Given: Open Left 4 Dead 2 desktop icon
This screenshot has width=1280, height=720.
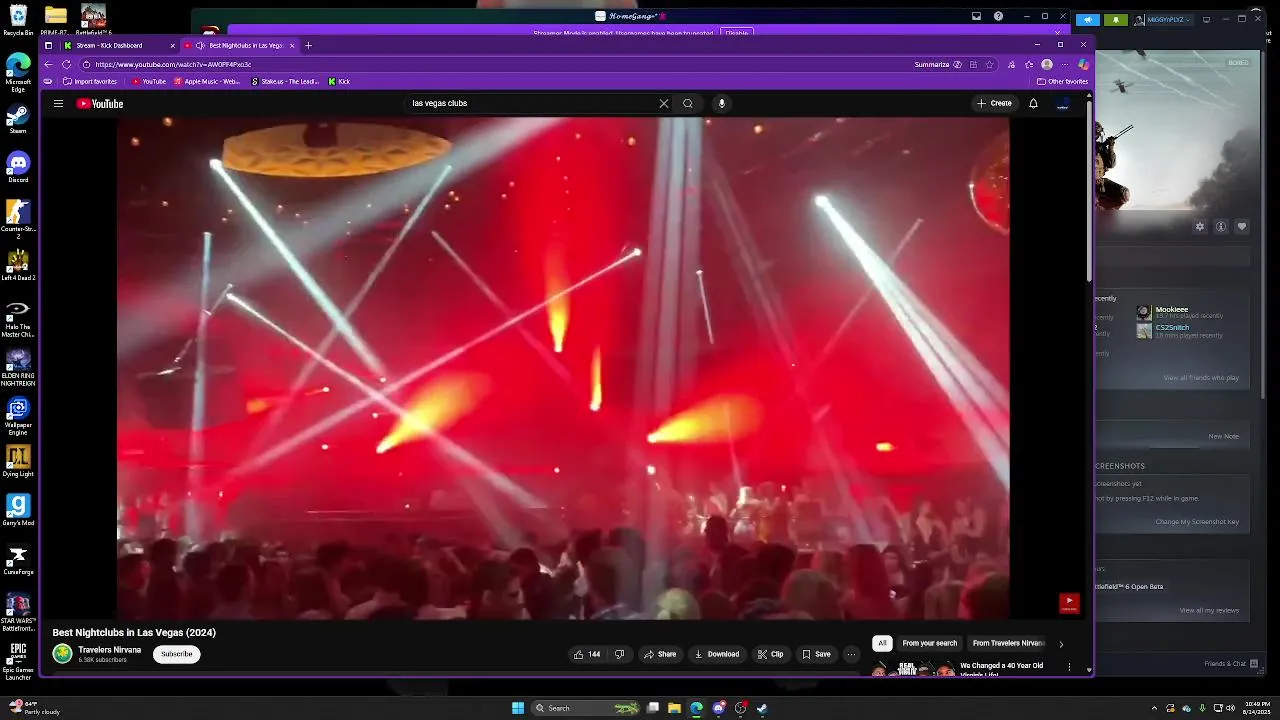Looking at the screenshot, I should [x=18, y=264].
